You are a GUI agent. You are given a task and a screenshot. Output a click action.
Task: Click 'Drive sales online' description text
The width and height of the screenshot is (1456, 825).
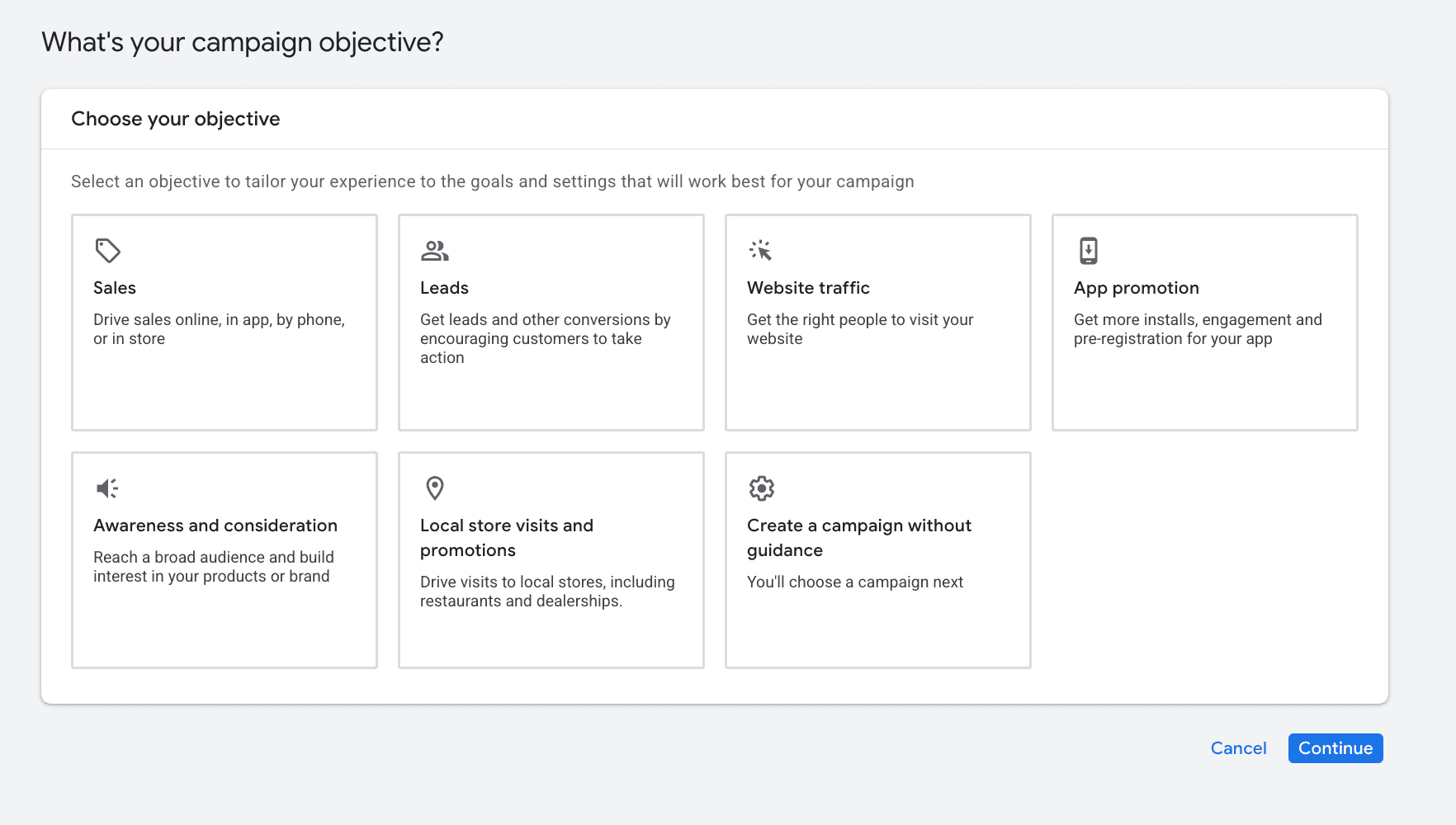click(219, 328)
